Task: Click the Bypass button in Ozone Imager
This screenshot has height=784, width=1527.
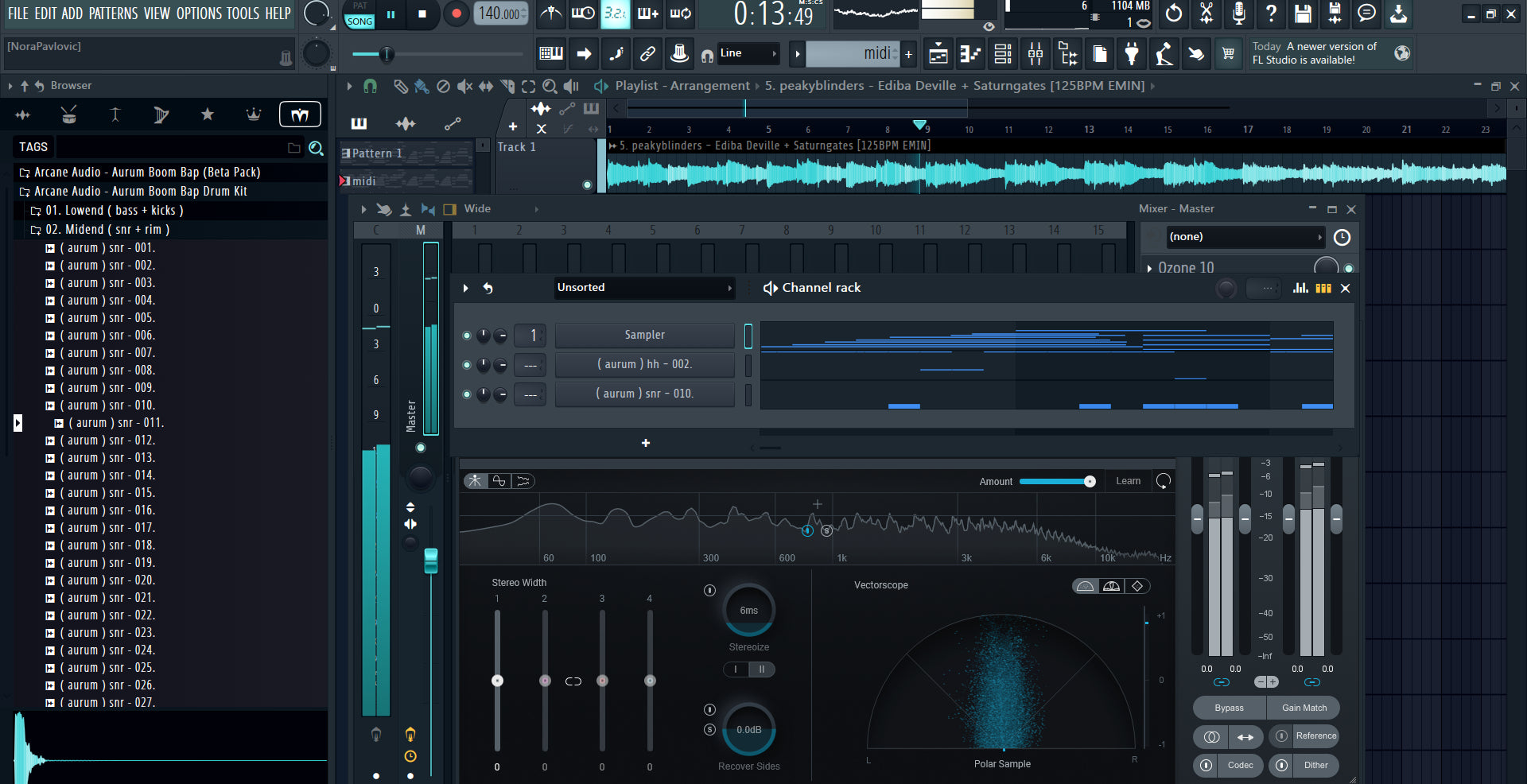Action: pos(1229,708)
